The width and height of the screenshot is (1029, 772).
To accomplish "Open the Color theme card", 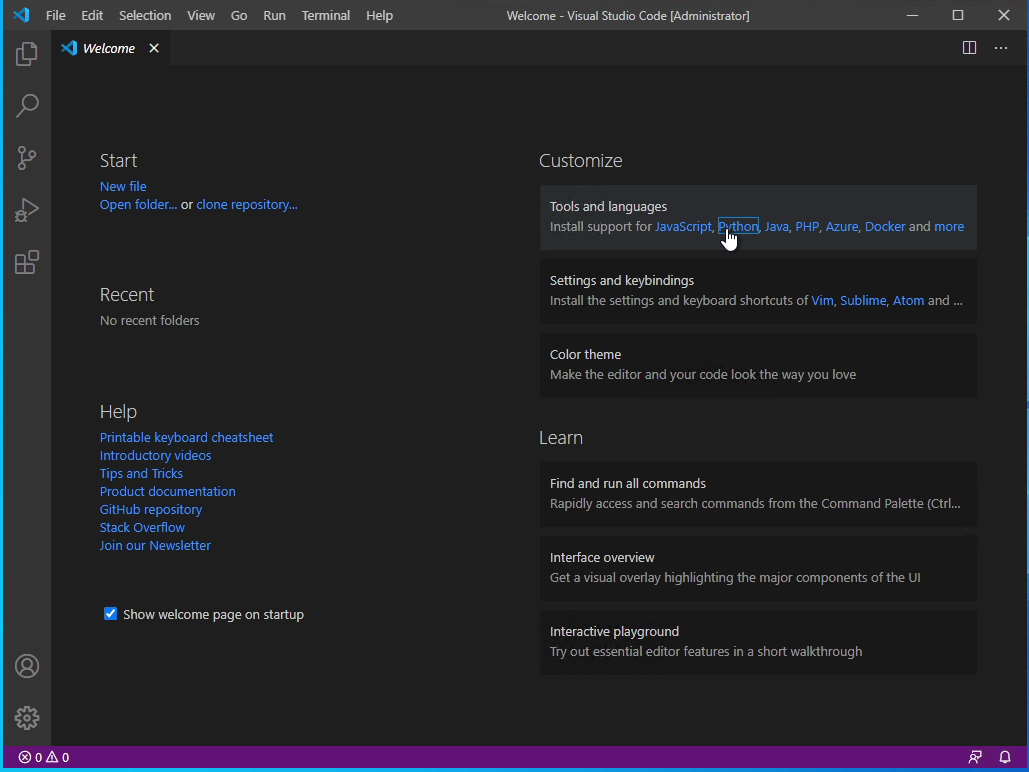I will coord(758,365).
